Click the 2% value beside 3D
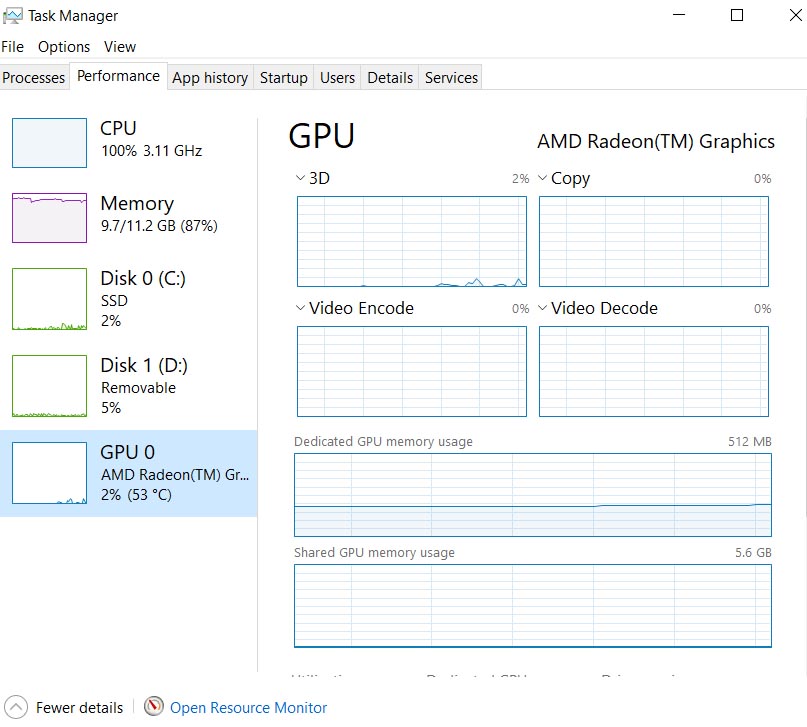Screen dimensions: 807x727 pos(520,179)
